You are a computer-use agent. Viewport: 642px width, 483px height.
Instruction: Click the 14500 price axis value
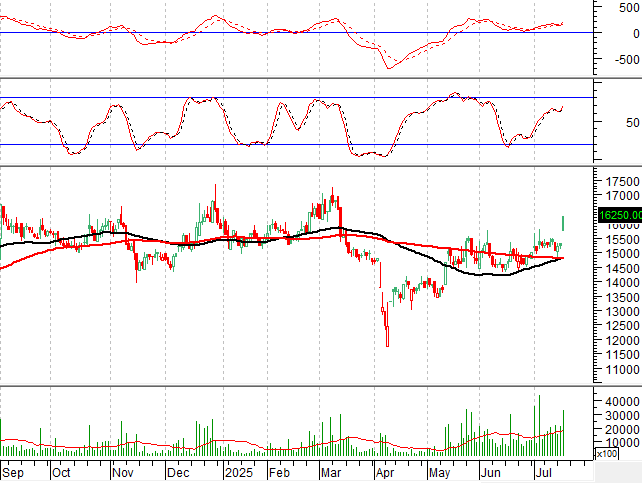[x=623, y=268]
